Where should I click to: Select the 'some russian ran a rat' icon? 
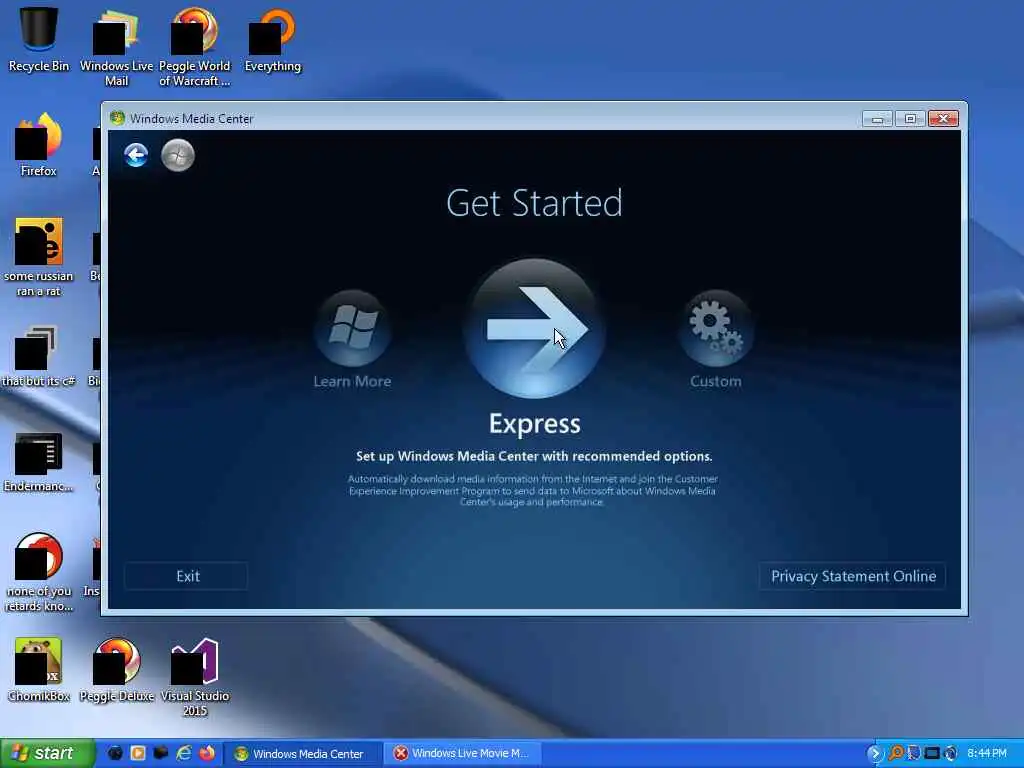[39, 257]
